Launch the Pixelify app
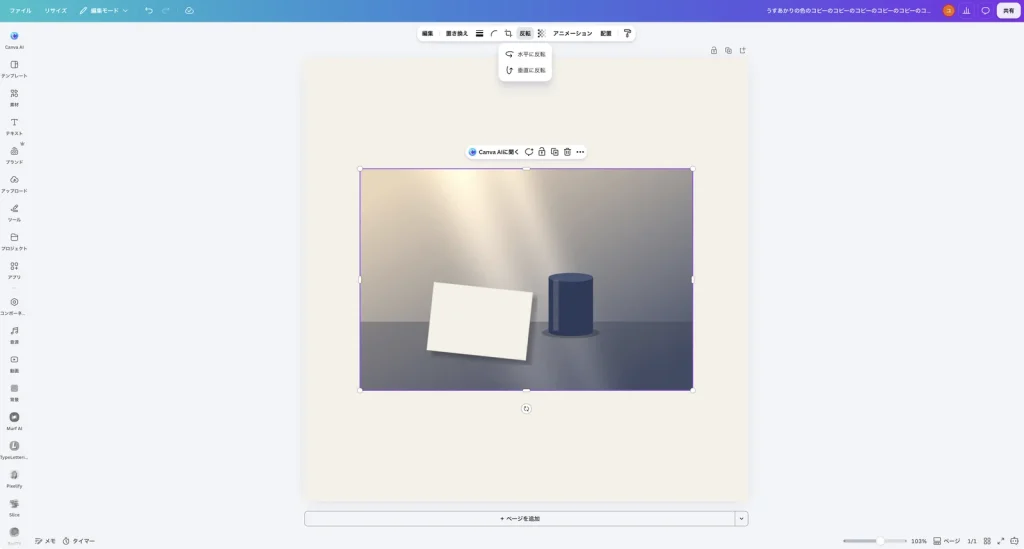 coord(14,478)
